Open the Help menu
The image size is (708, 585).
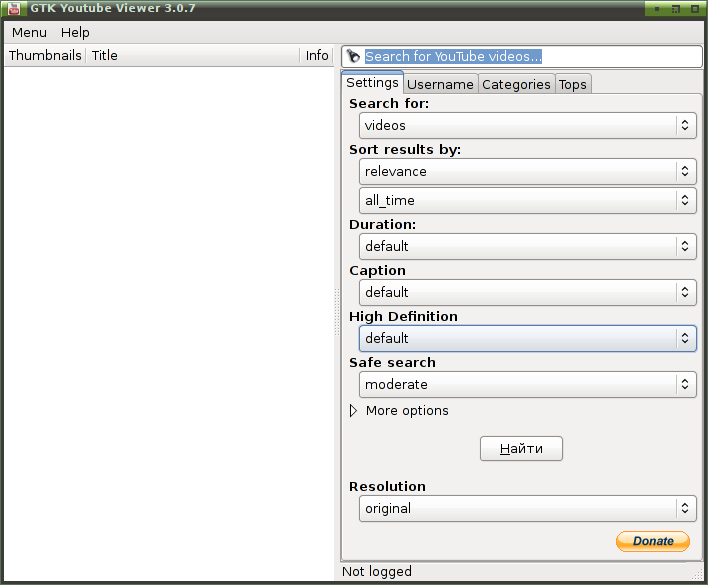[x=75, y=32]
